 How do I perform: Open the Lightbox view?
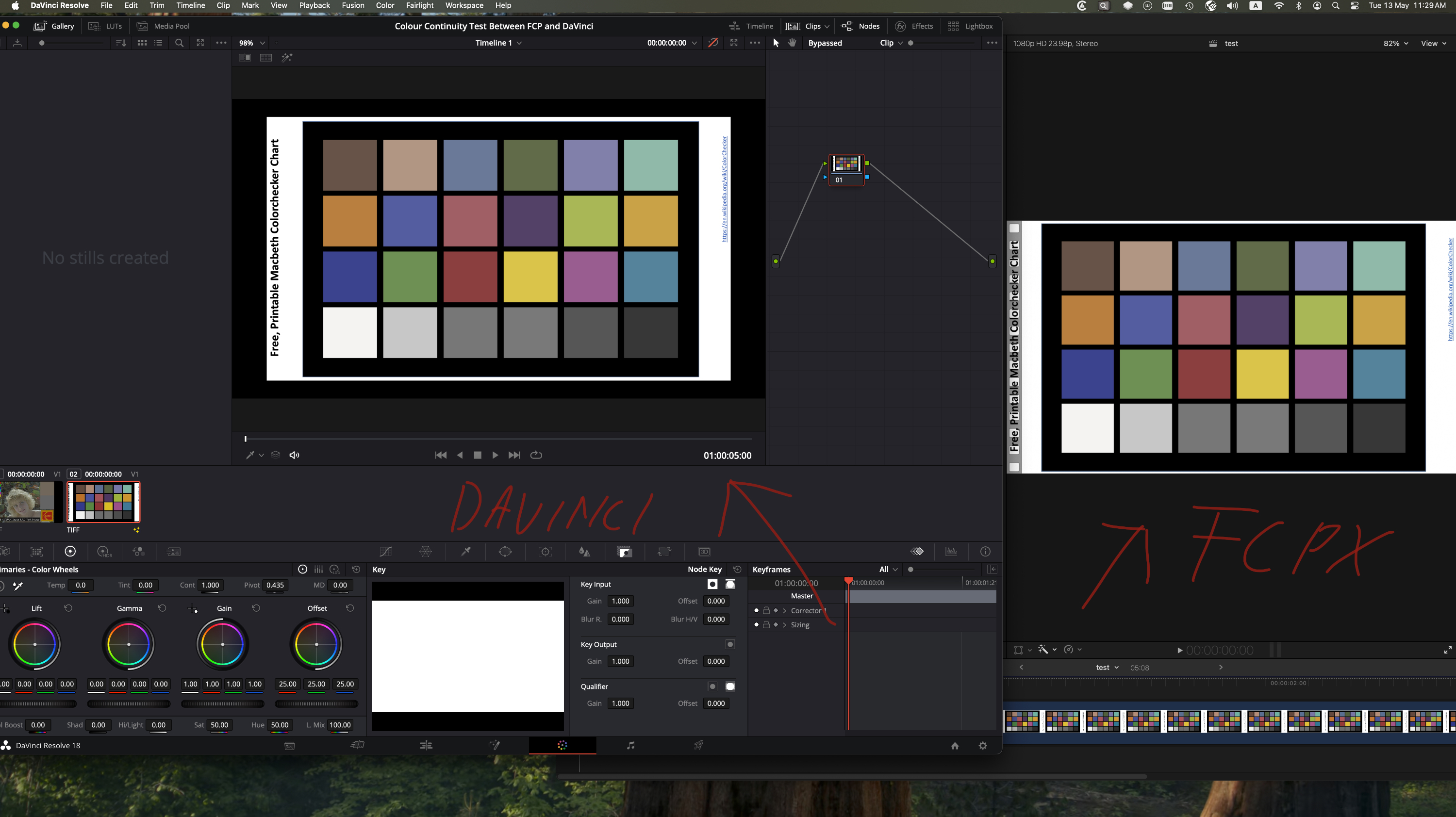[971, 27]
